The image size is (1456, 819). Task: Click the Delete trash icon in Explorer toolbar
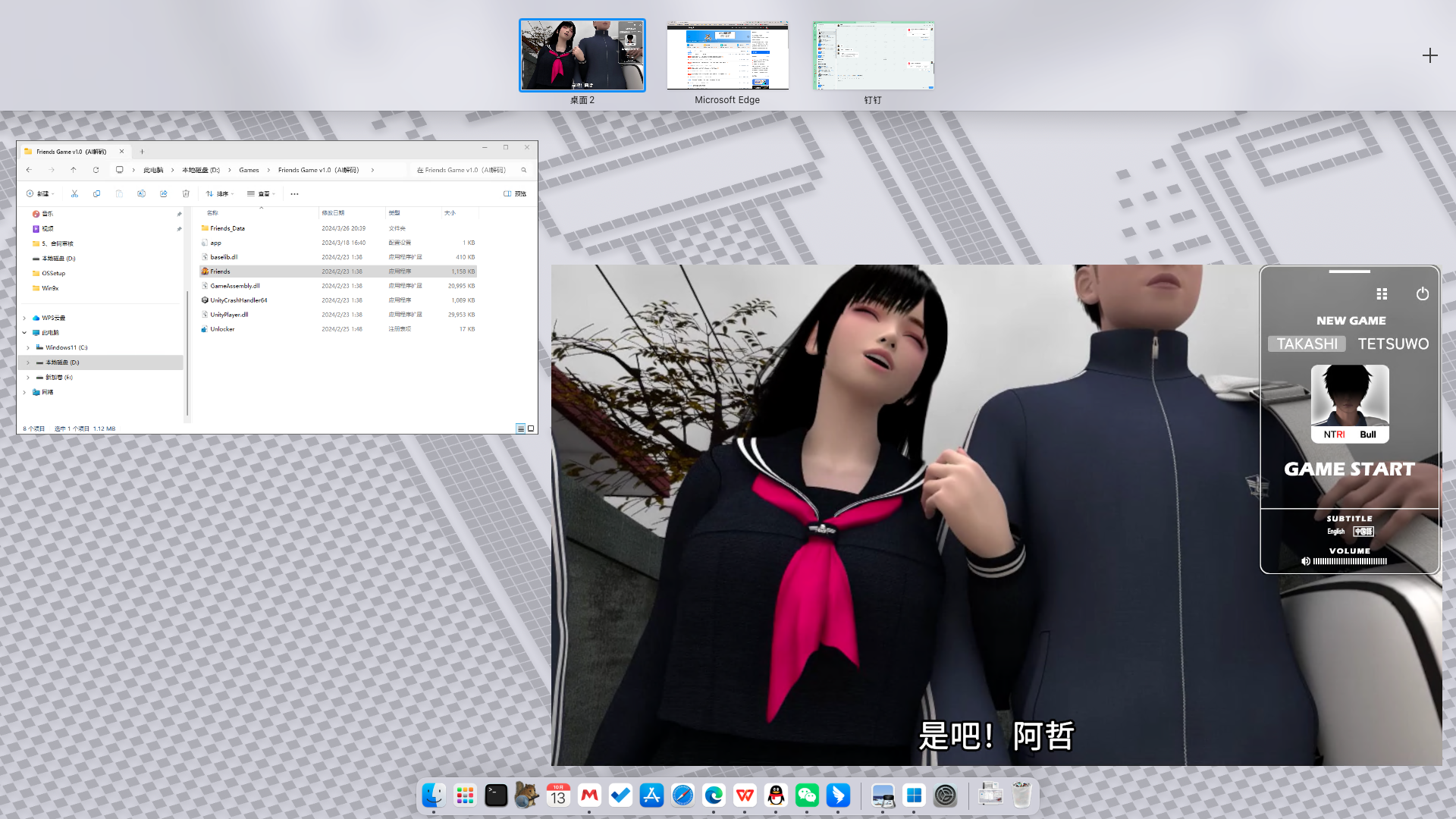pos(186,193)
